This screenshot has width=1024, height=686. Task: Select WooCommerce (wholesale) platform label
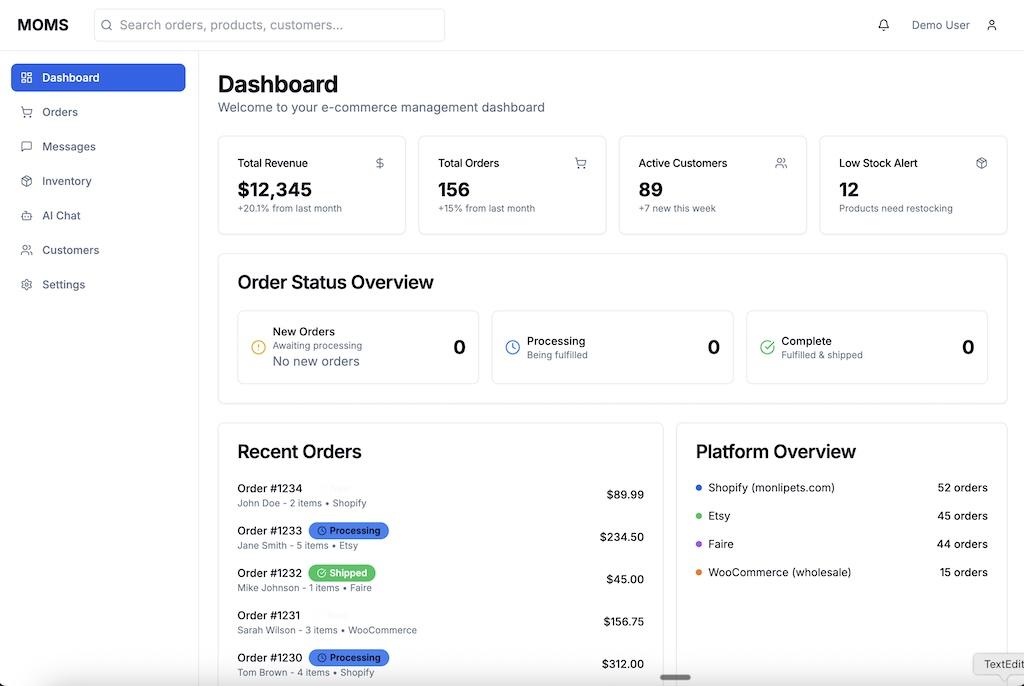(x=780, y=572)
